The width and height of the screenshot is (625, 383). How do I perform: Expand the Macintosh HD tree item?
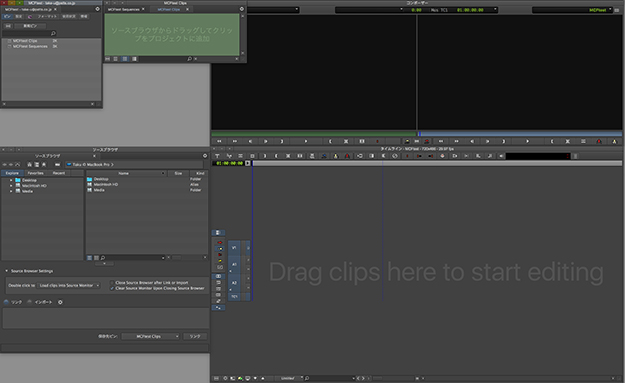coord(11,186)
